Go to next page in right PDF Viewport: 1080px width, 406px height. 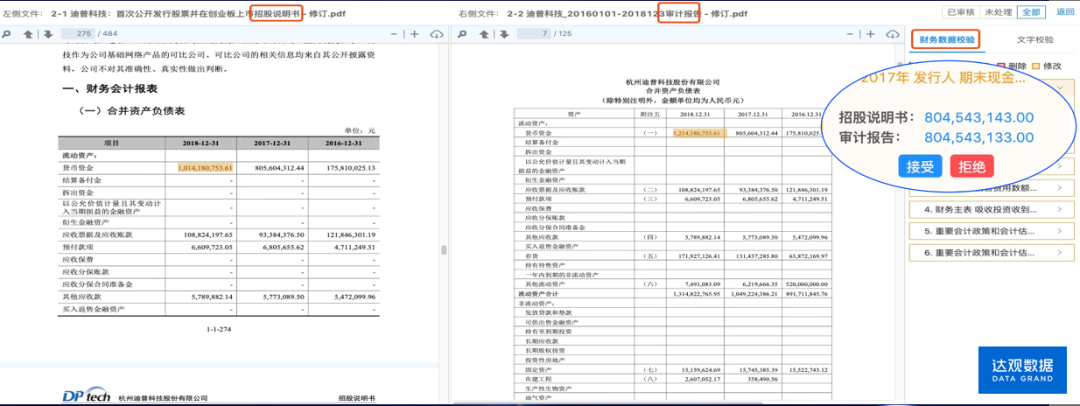(504, 34)
